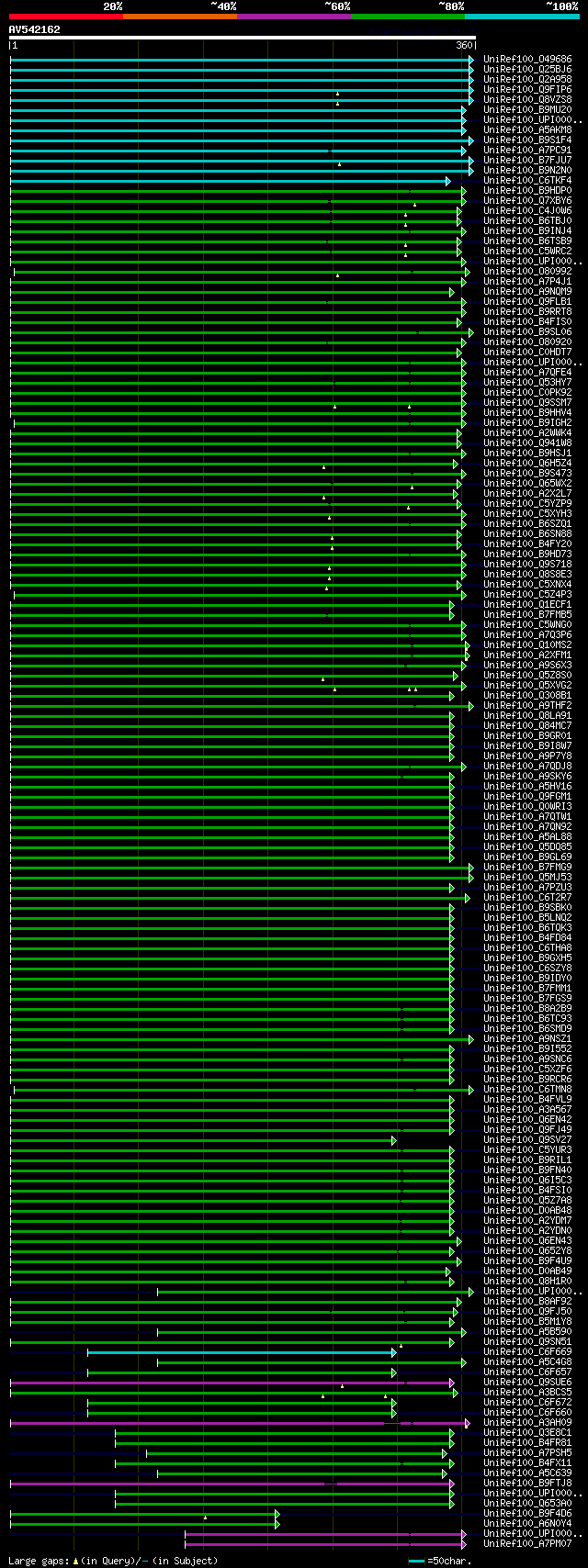This screenshot has height=1568, width=588.
Task: Click the UniRef100_Q6EN43 label
Action: [527, 1241]
